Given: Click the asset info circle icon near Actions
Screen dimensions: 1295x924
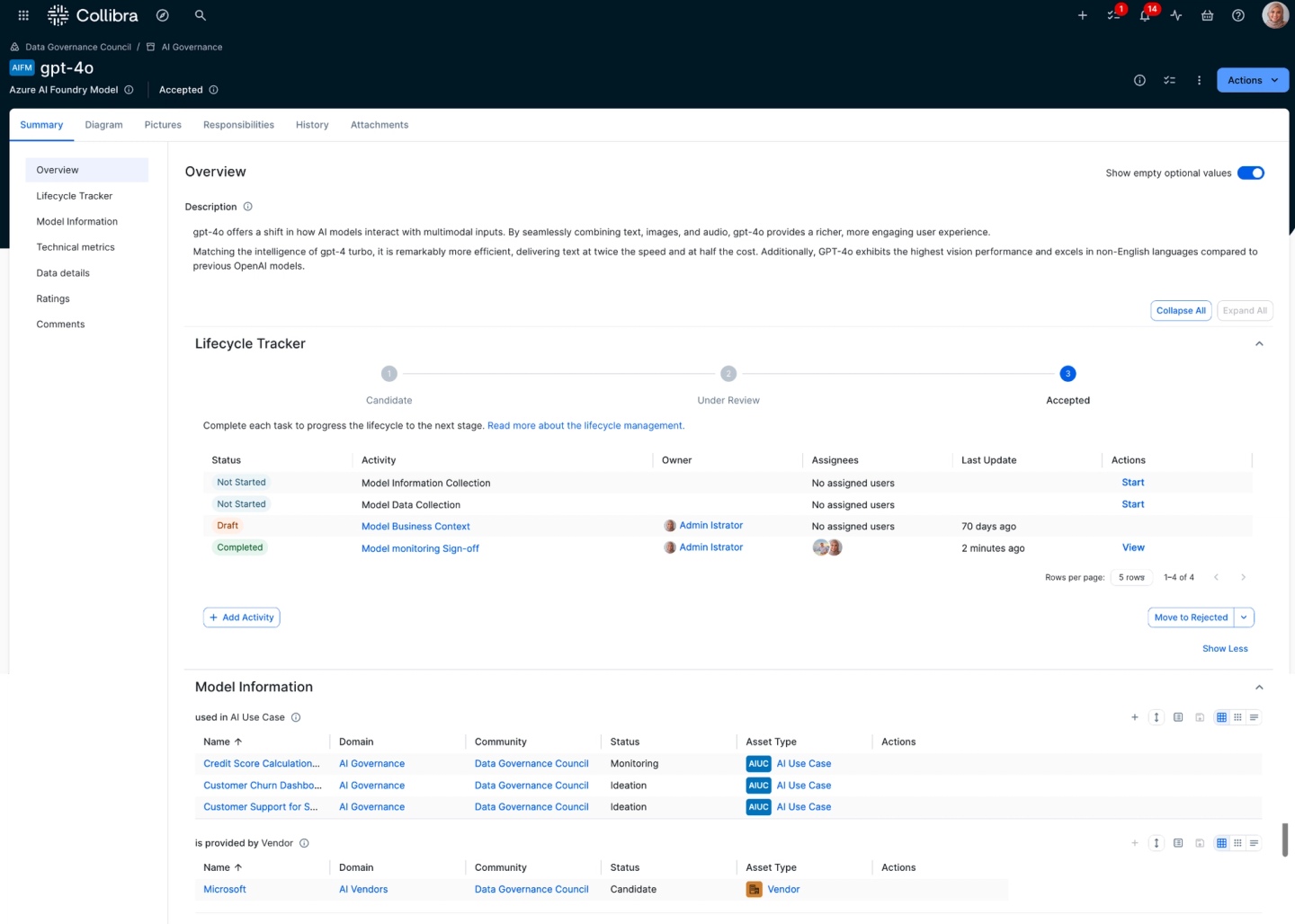Looking at the screenshot, I should point(1139,80).
